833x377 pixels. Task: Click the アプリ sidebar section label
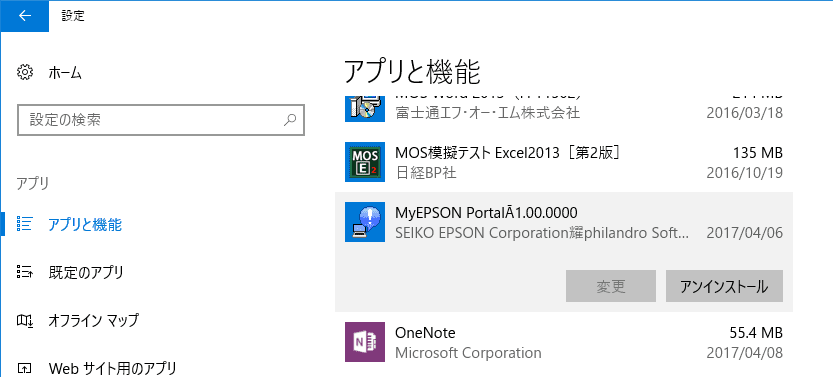33,184
